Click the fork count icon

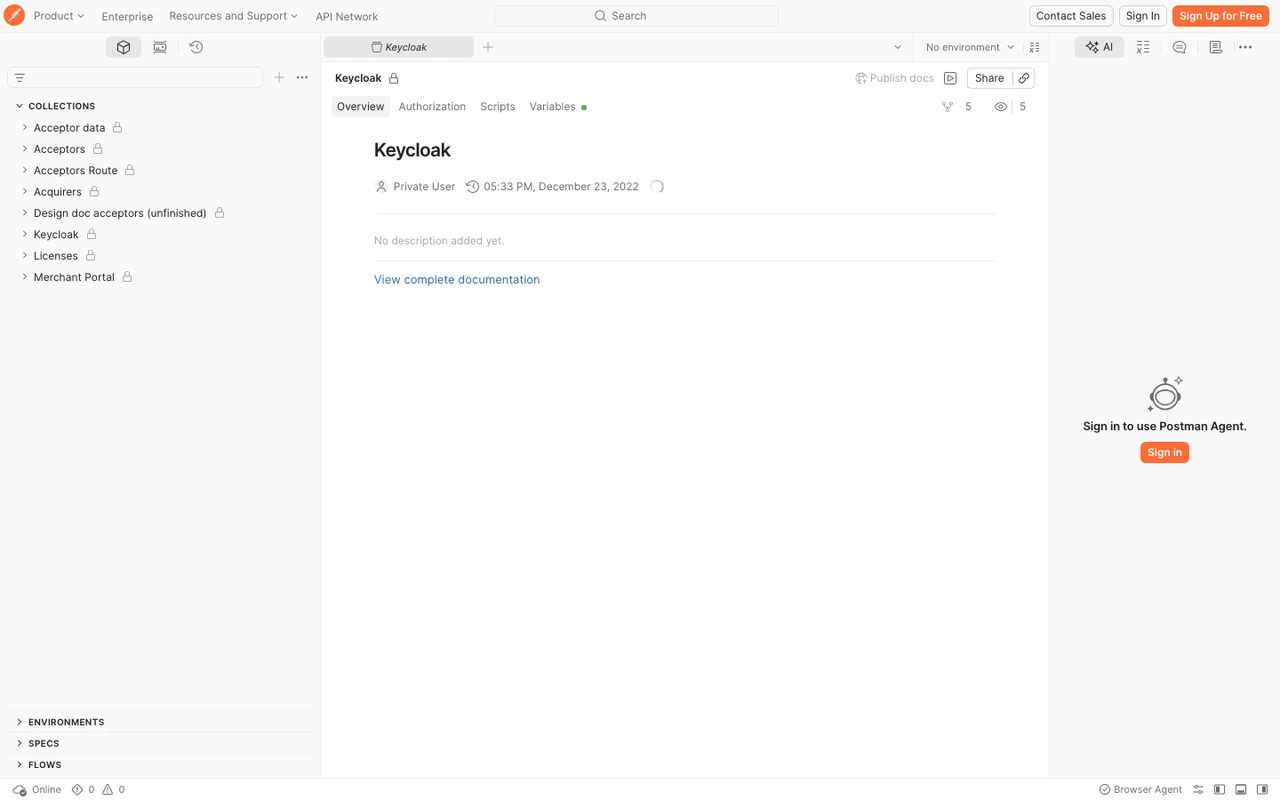click(x=947, y=106)
